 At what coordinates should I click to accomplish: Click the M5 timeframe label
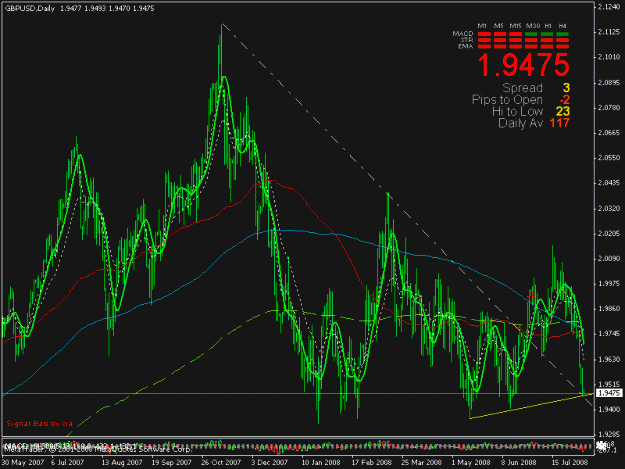pos(499,26)
